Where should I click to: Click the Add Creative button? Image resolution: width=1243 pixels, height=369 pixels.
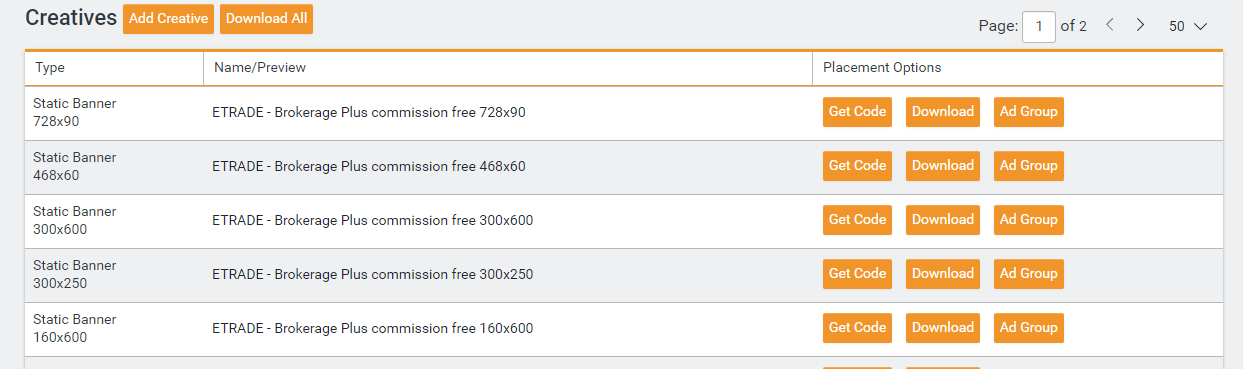(x=169, y=19)
